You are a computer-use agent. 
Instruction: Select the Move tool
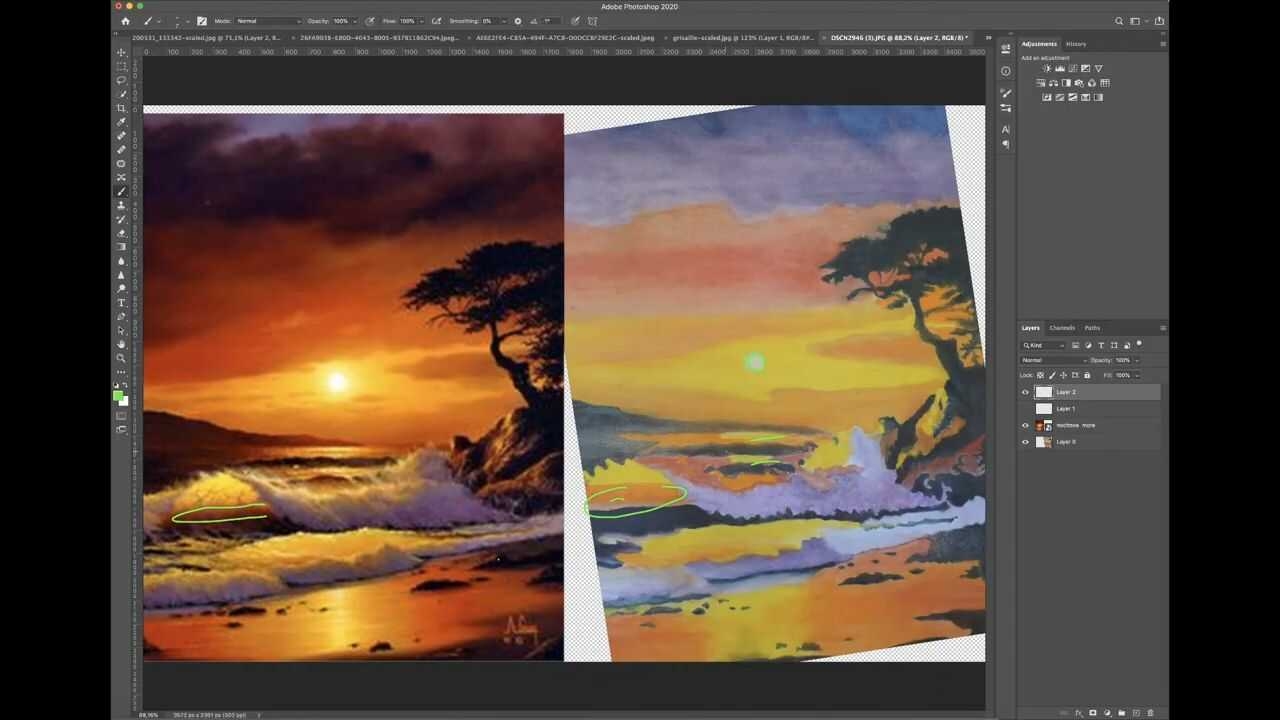(122, 52)
